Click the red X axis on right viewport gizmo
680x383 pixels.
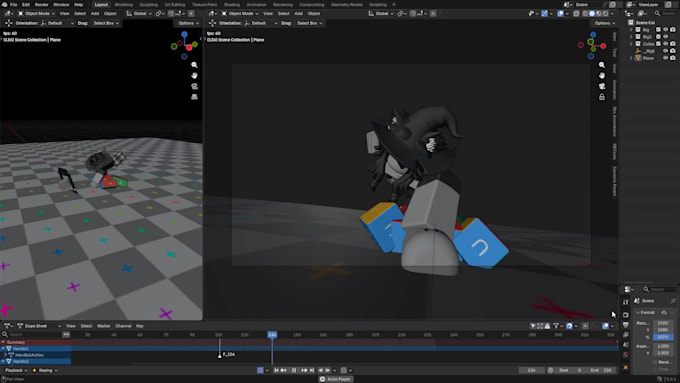pos(603,46)
